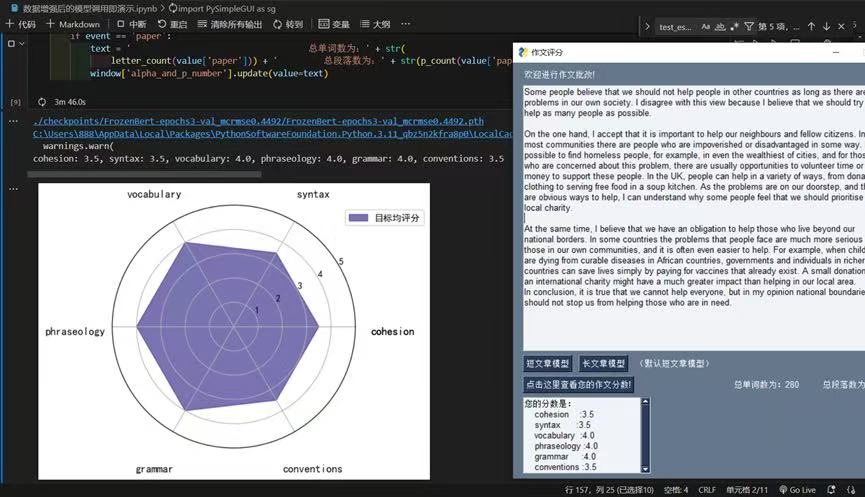Change indentation via 空格: 4

[676, 490]
